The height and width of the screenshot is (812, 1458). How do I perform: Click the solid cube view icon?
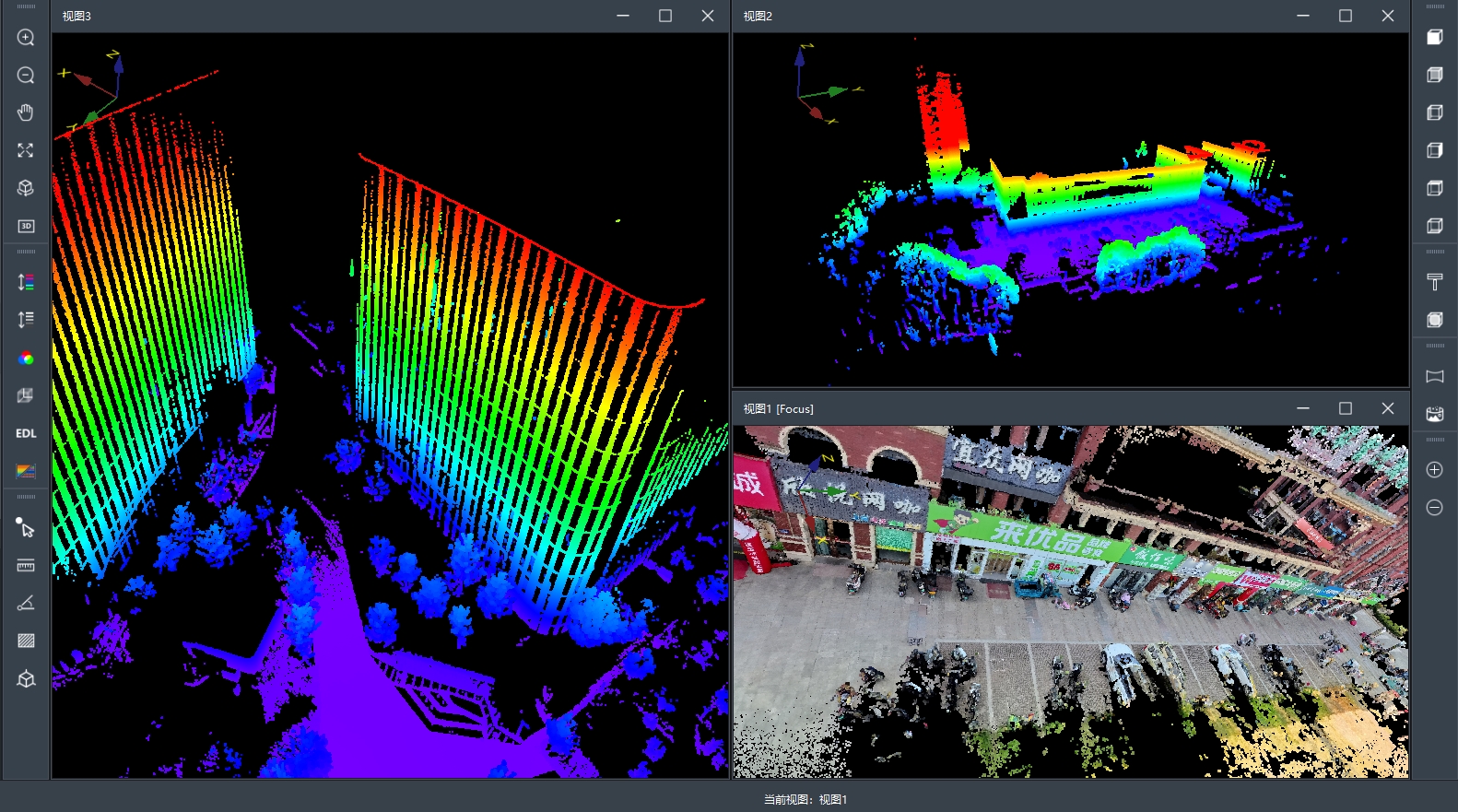click(x=1435, y=38)
